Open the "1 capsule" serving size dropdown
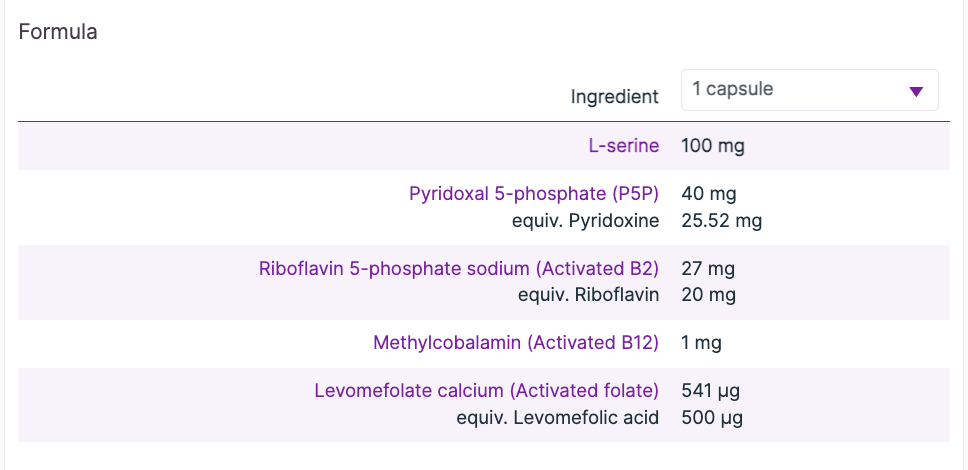This screenshot has height=470, width=968. coord(808,90)
